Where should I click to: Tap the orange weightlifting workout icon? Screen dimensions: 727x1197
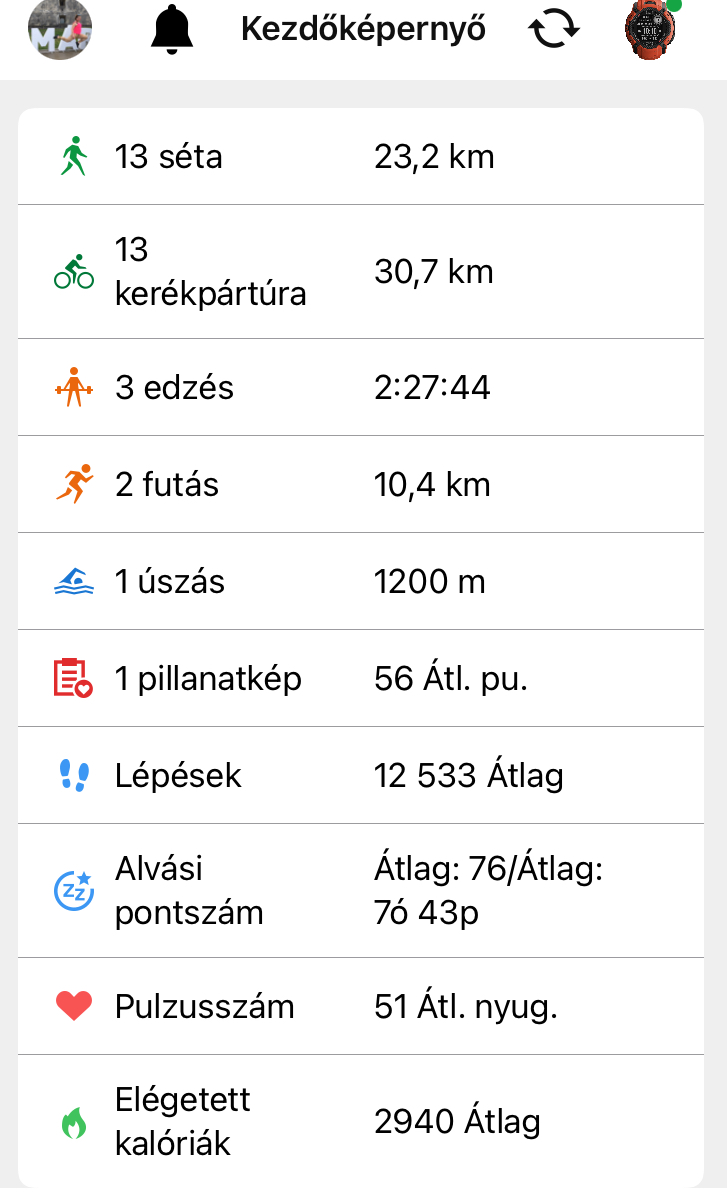[73, 388]
